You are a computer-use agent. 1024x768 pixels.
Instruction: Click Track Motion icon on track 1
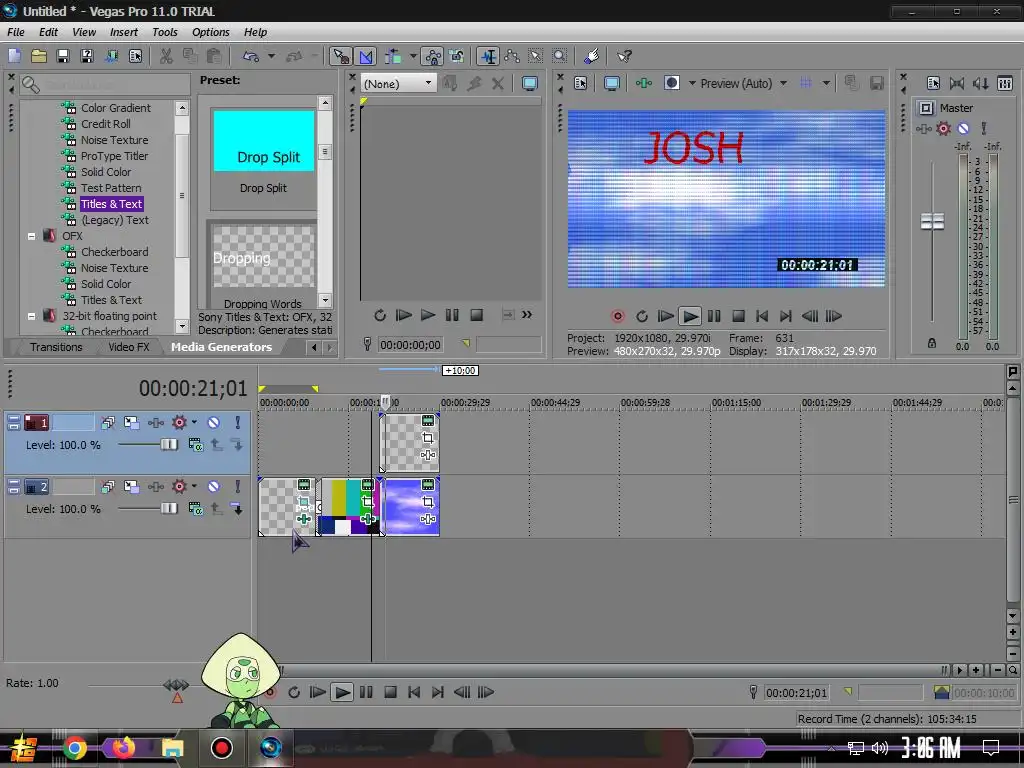[131, 423]
